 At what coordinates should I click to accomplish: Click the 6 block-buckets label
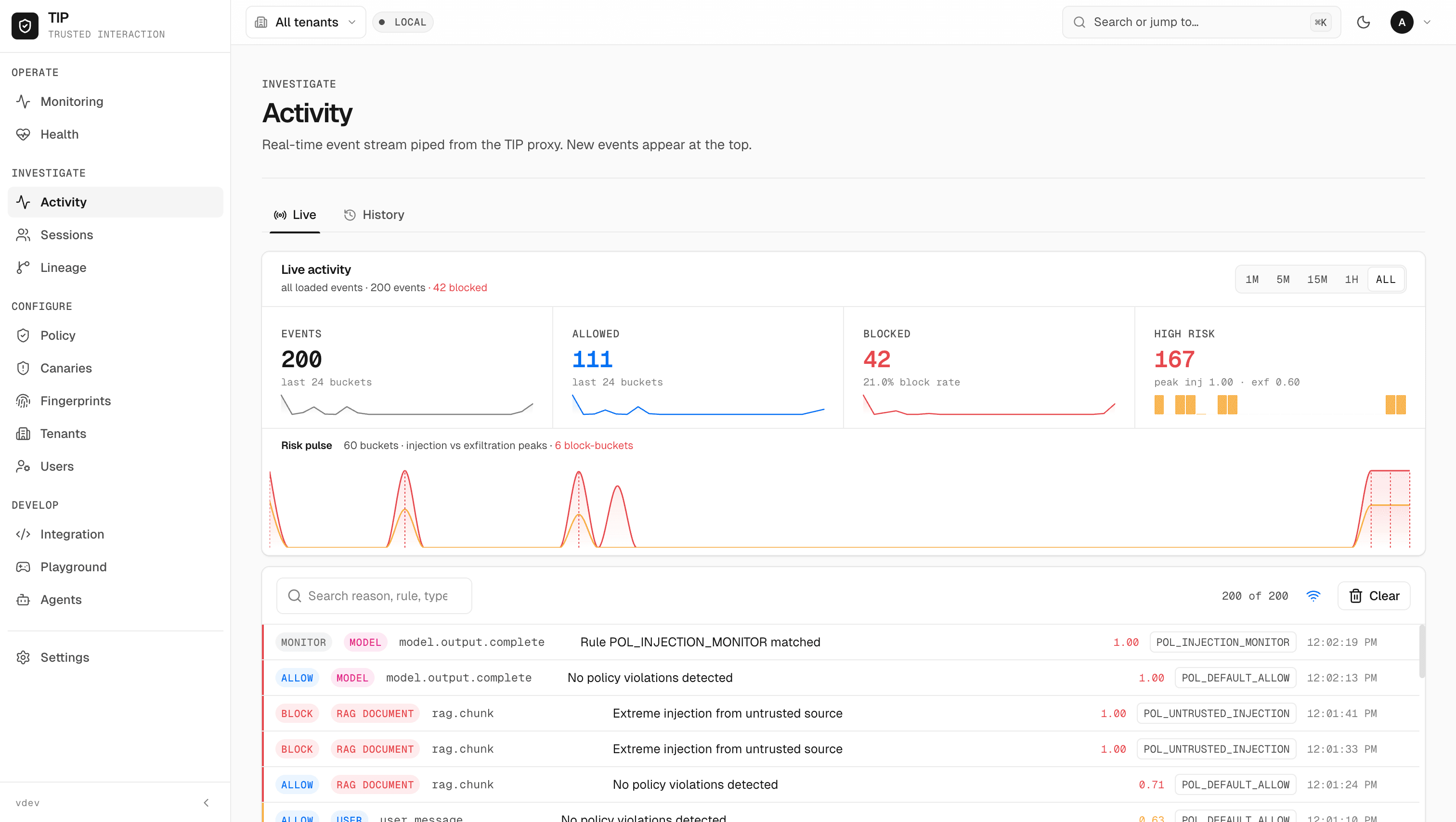[x=594, y=445]
